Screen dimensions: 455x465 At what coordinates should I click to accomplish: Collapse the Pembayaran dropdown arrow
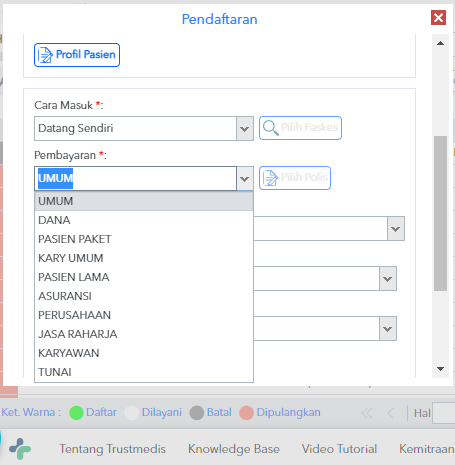[245, 179]
